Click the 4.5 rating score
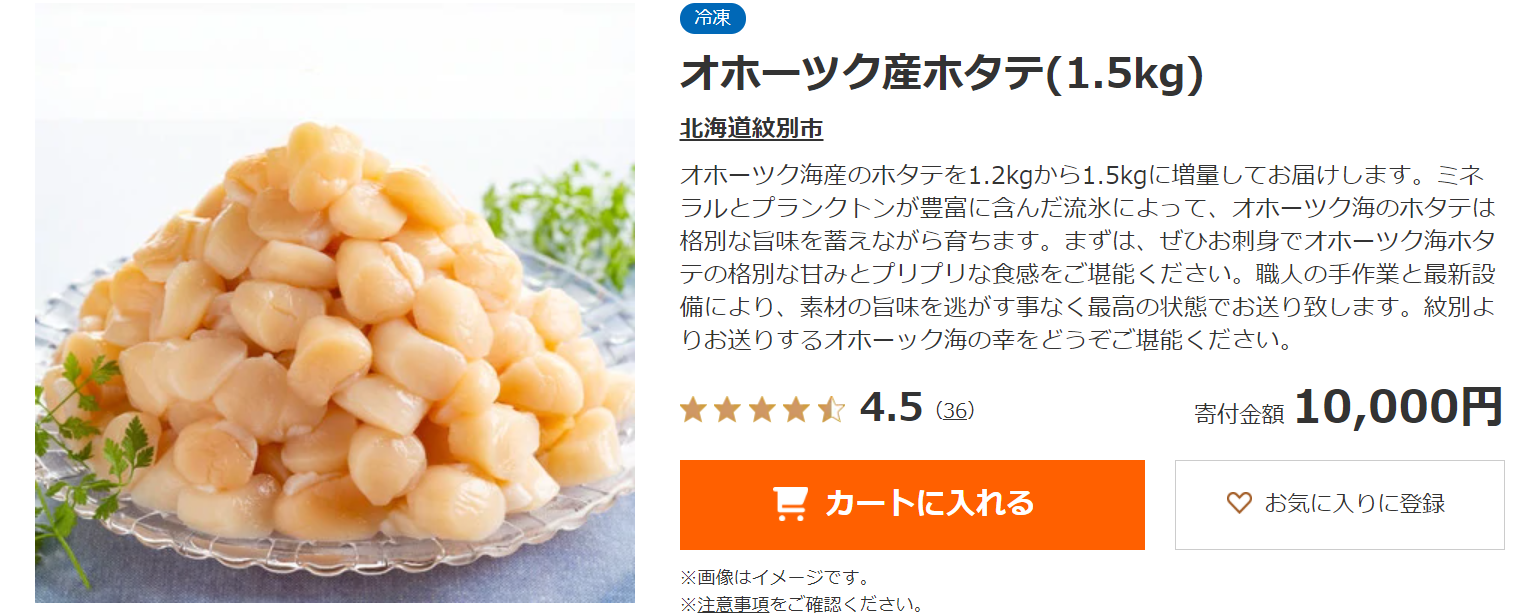The width and height of the screenshot is (1533, 616). click(891, 408)
